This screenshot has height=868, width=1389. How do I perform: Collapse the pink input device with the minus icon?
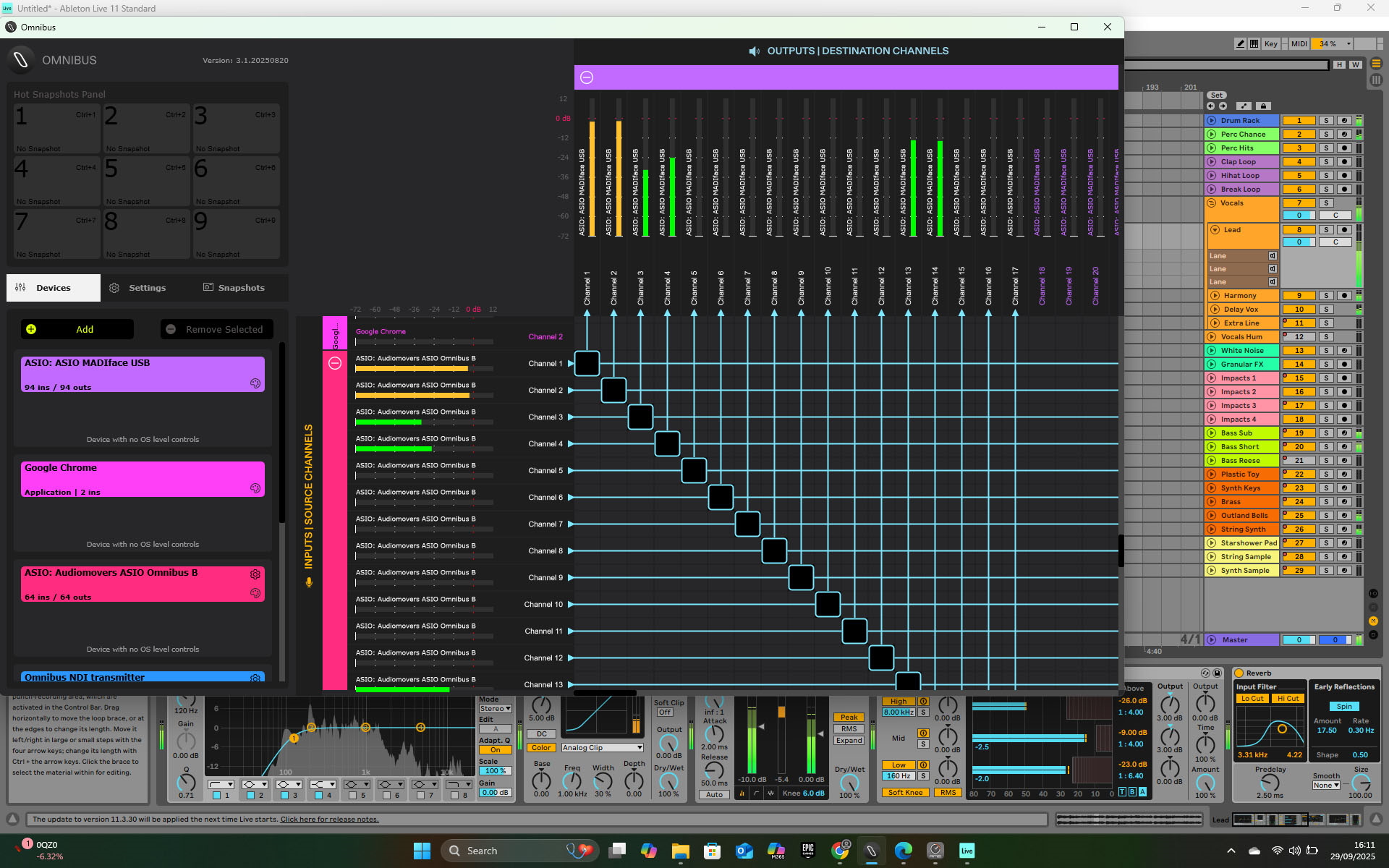(x=335, y=363)
